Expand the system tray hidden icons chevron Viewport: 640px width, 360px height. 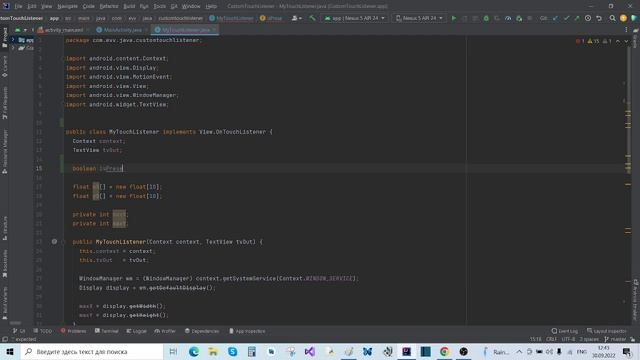pos(519,351)
